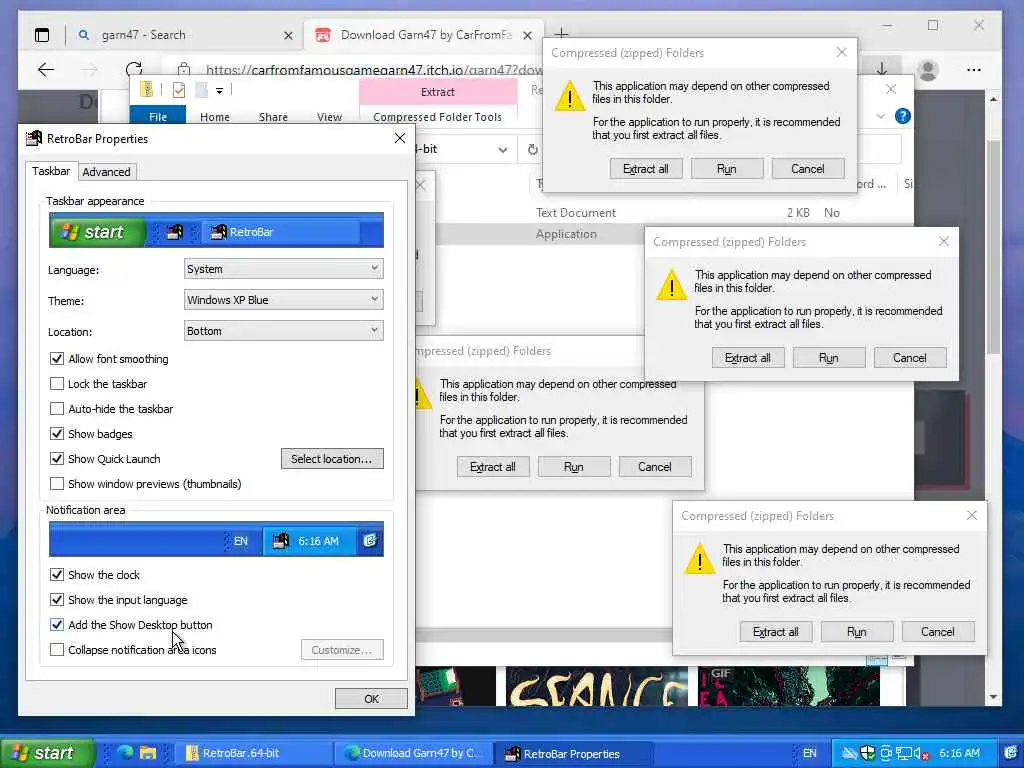
Task: Open Edge's three-dot settings menu
Action: pos(974,69)
